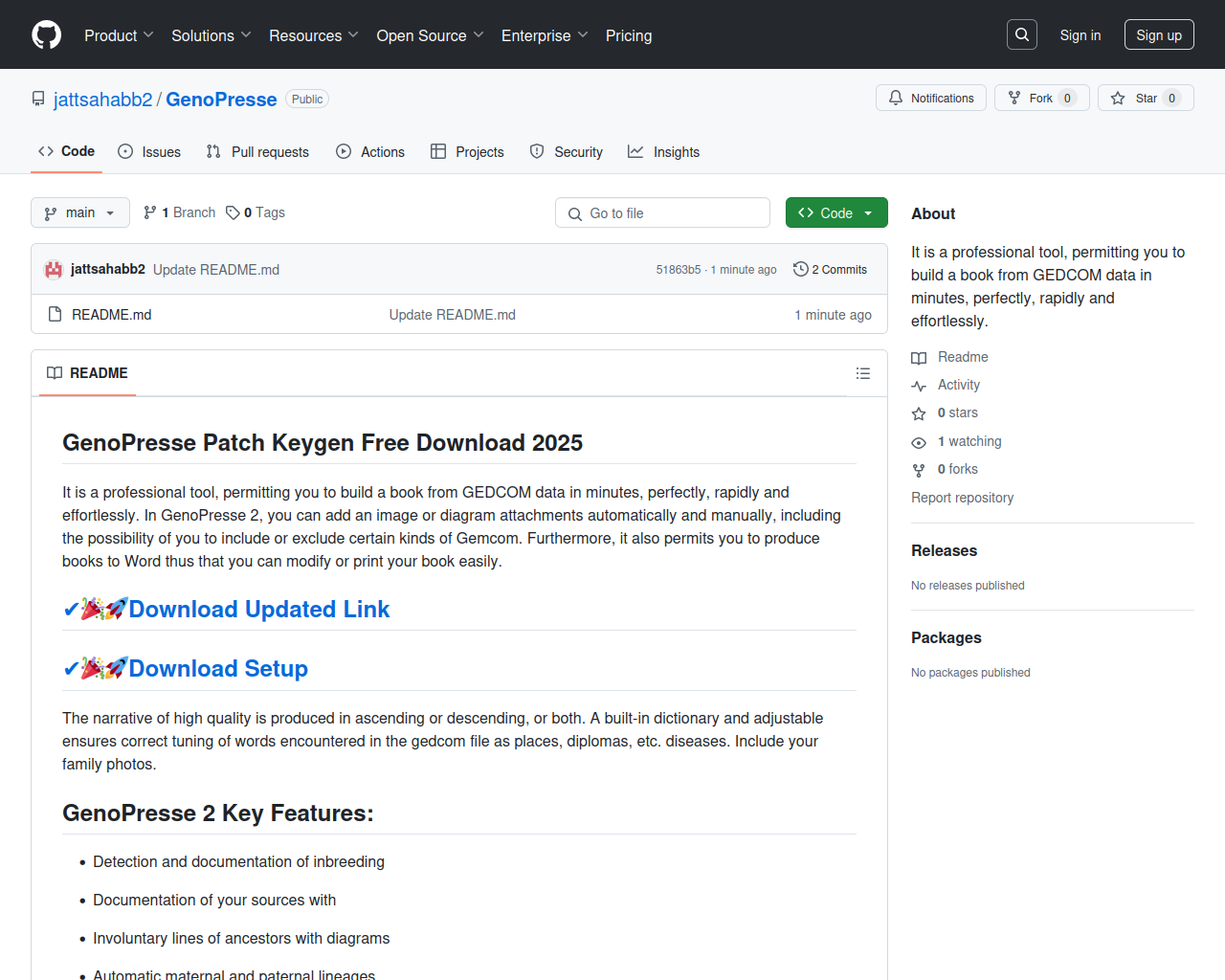The image size is (1225, 980).
Task: Click jattsahabb2 author name in commit row
Action: 108,269
